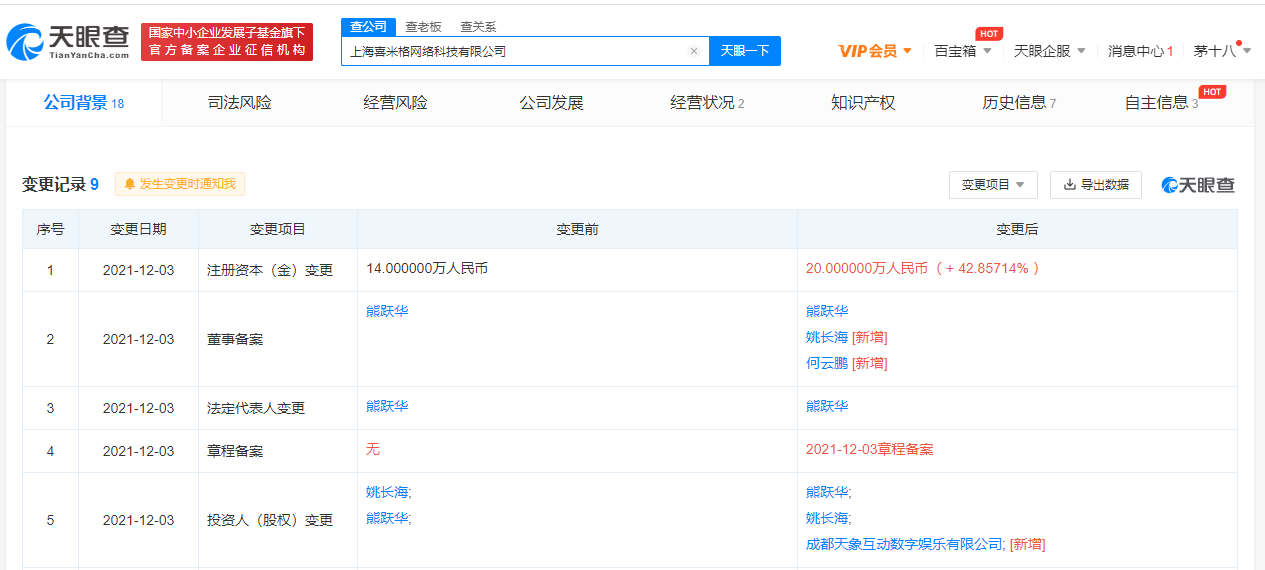Switch to the 公司背景 tab
The width and height of the screenshot is (1265, 570).
(84, 103)
